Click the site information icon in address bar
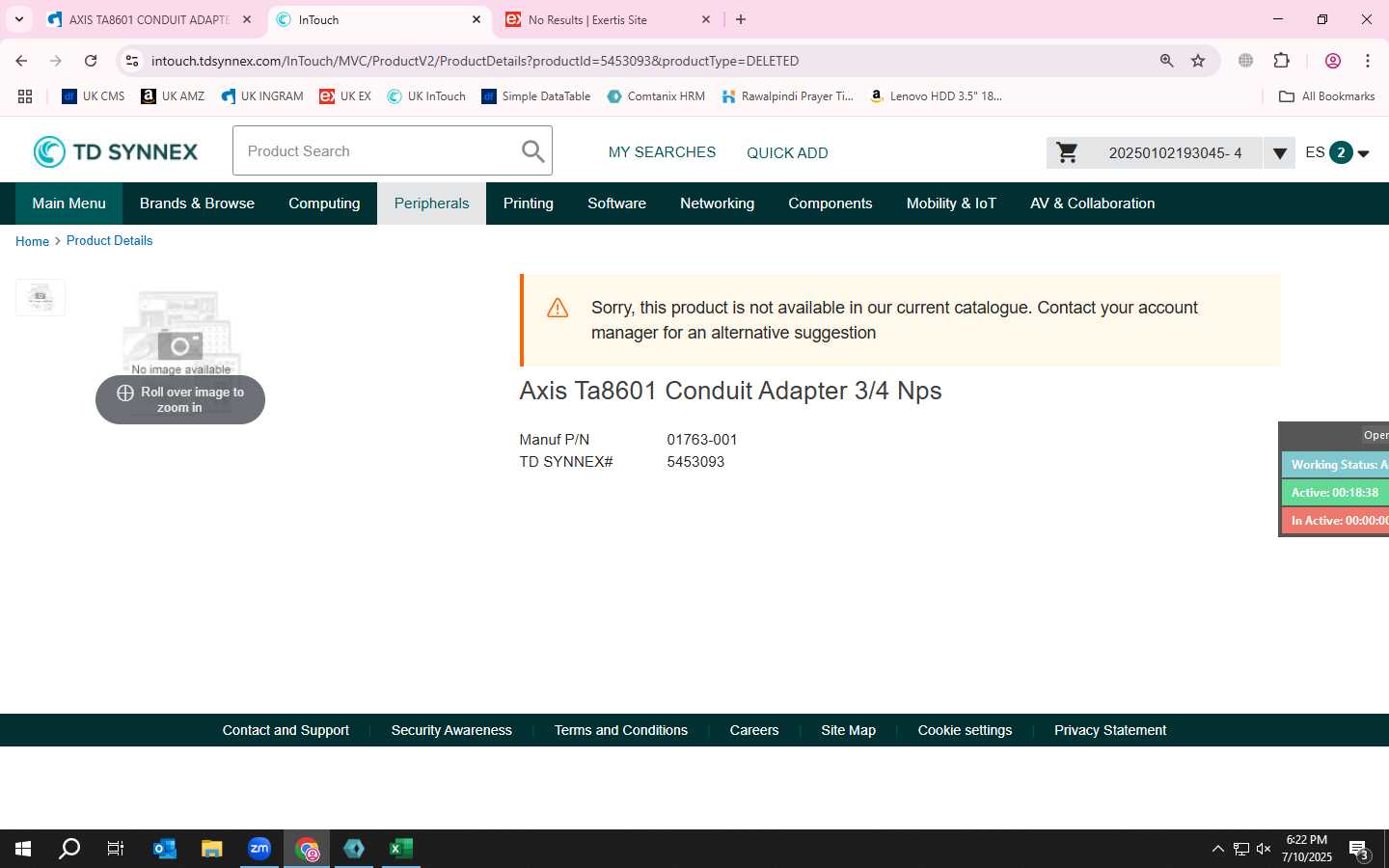The image size is (1389, 868). click(x=132, y=61)
